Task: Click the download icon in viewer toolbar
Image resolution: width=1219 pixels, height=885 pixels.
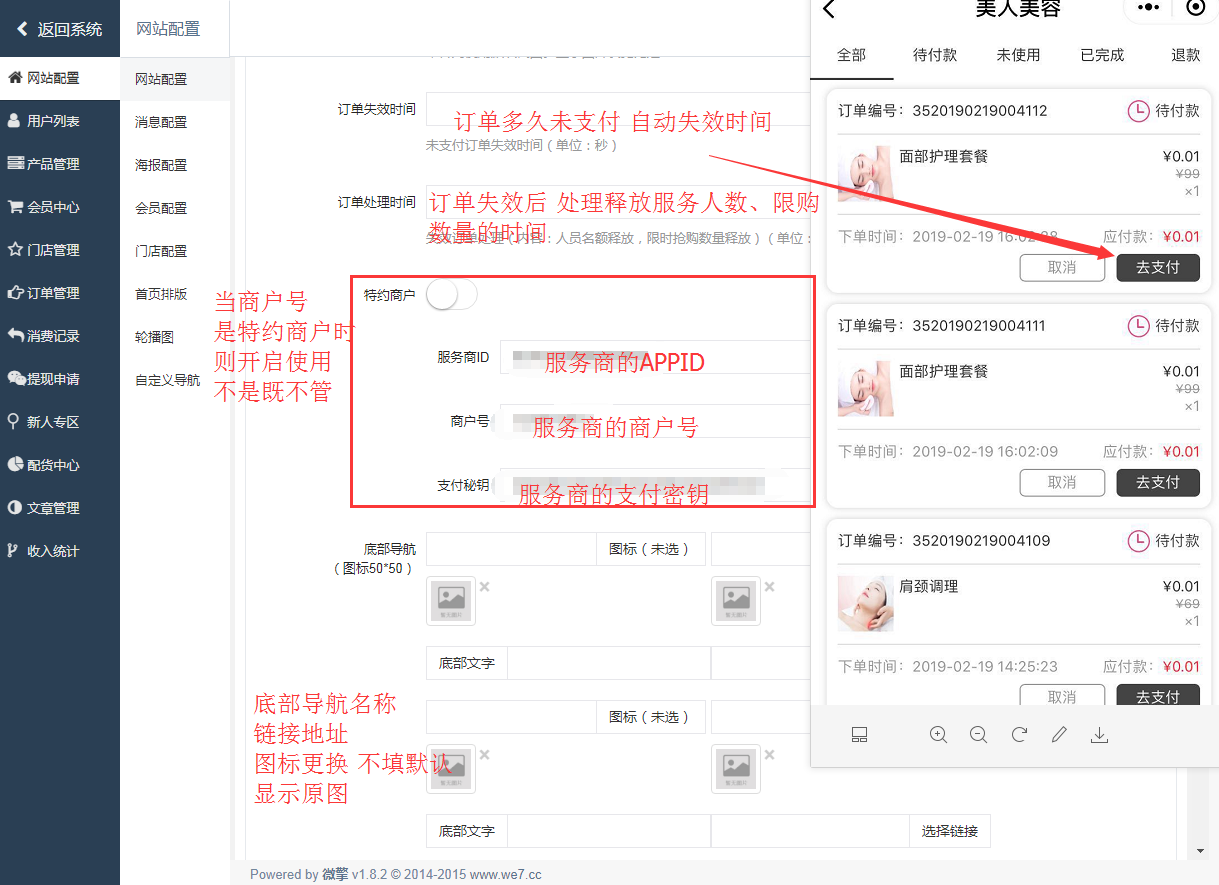Action: pos(1099,735)
